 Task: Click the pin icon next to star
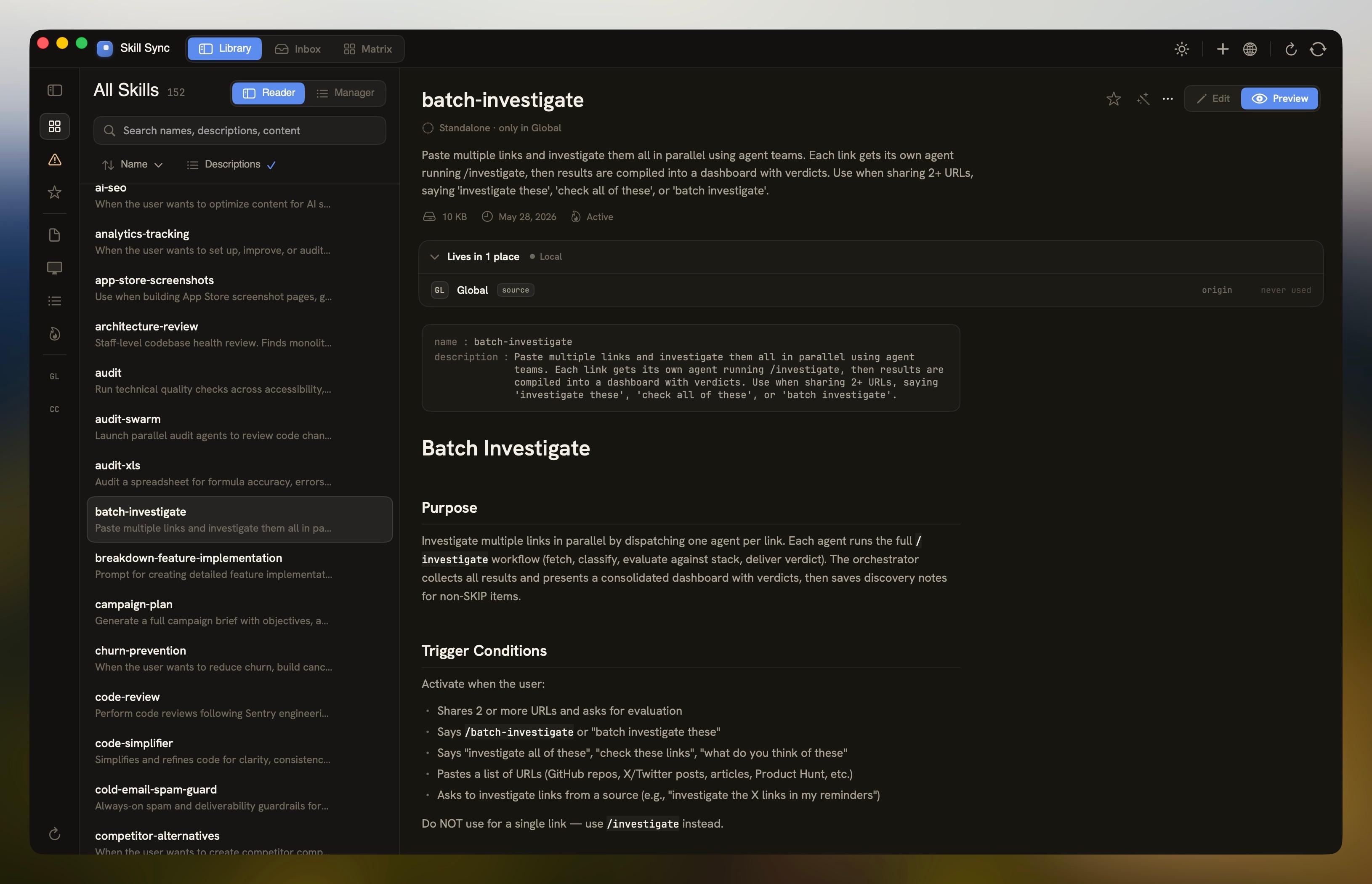point(1143,99)
